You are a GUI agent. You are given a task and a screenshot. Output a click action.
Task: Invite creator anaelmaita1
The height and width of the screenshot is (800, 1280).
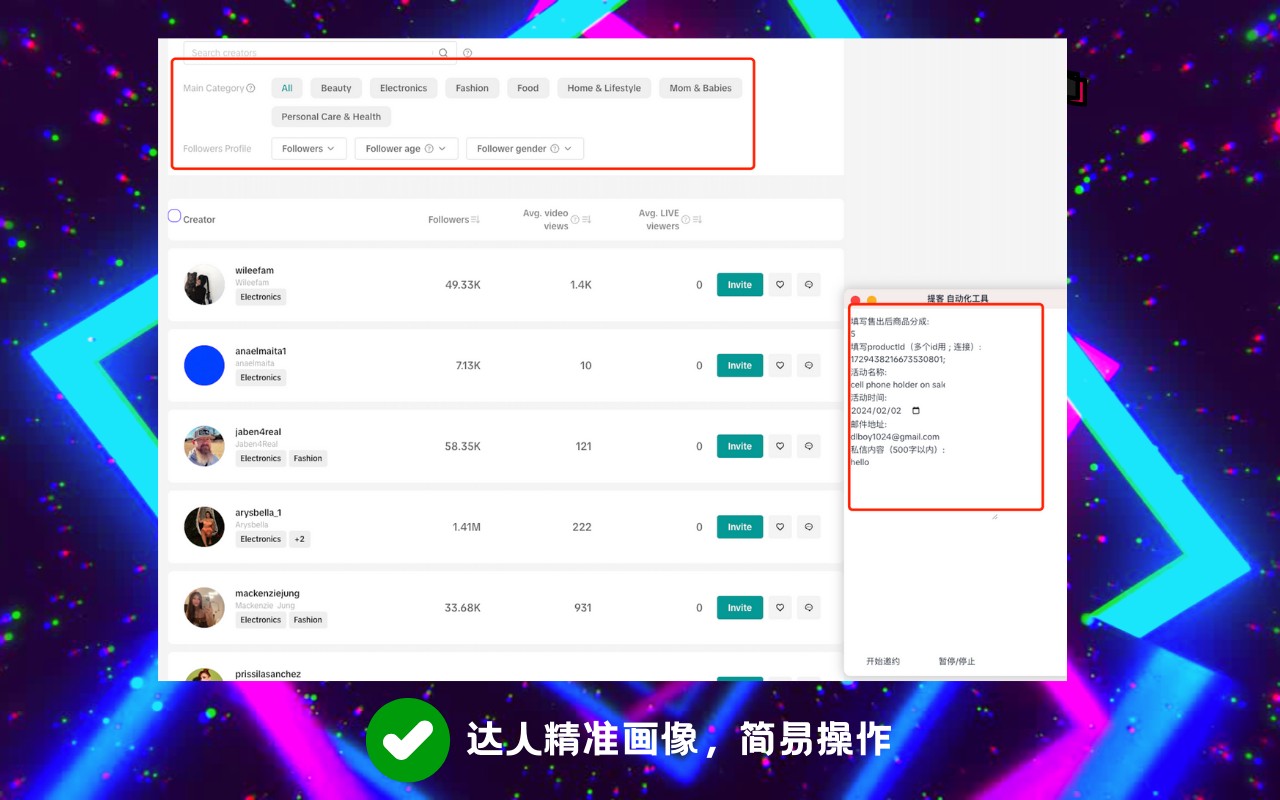pyautogui.click(x=740, y=365)
